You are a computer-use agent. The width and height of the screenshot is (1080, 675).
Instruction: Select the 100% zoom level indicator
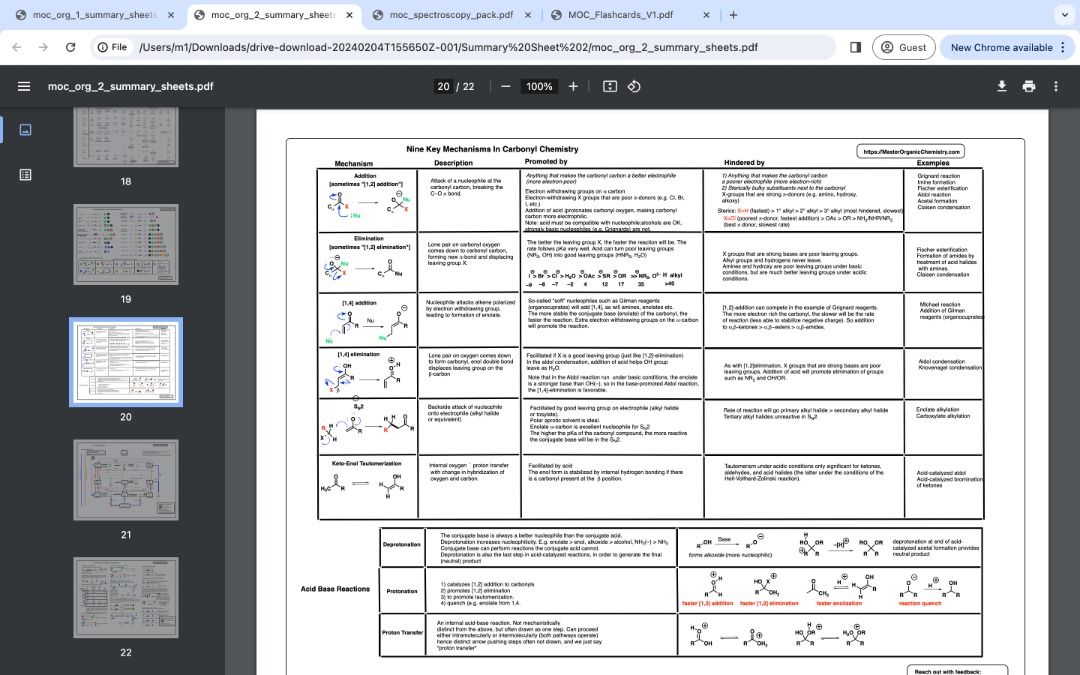point(539,86)
